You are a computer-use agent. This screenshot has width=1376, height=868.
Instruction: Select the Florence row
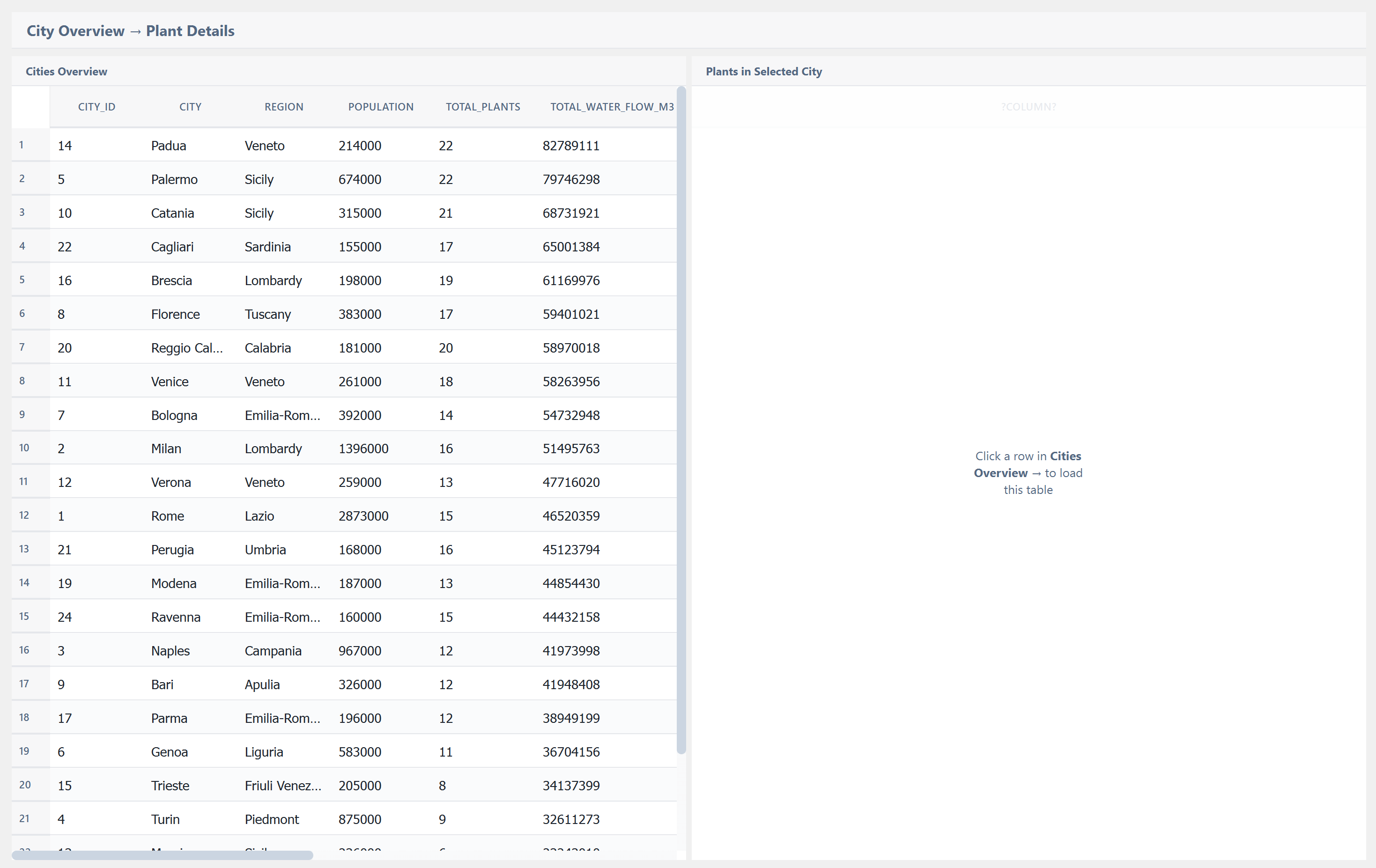175,314
